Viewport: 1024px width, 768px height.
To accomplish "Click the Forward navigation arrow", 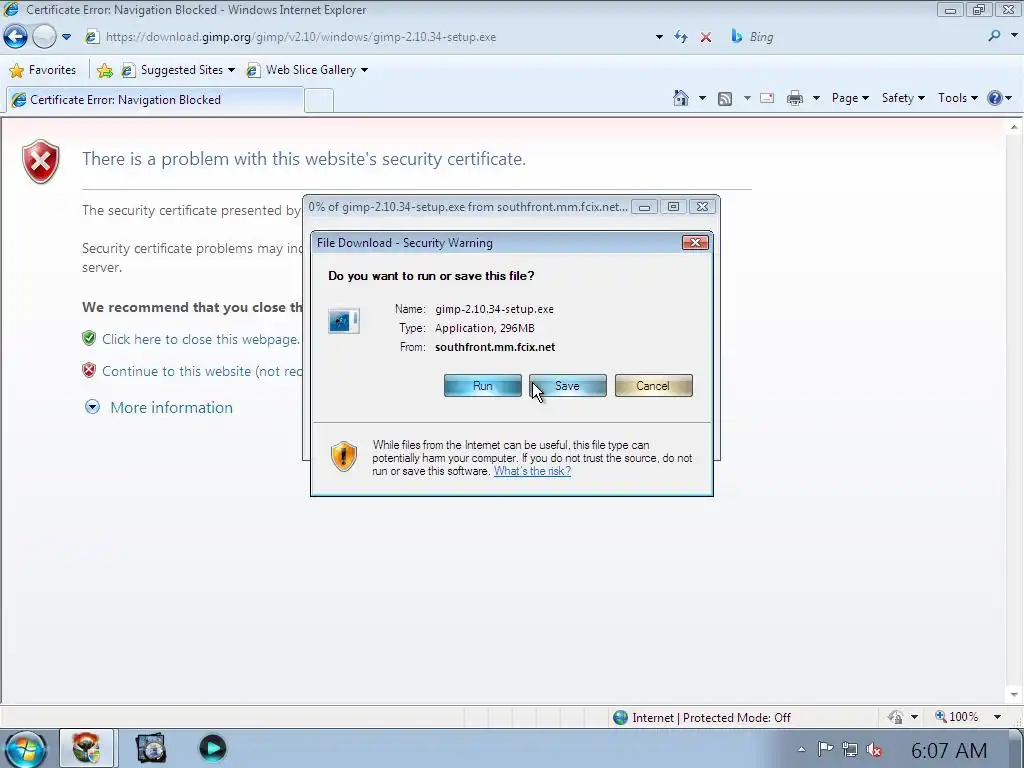I will (44, 37).
